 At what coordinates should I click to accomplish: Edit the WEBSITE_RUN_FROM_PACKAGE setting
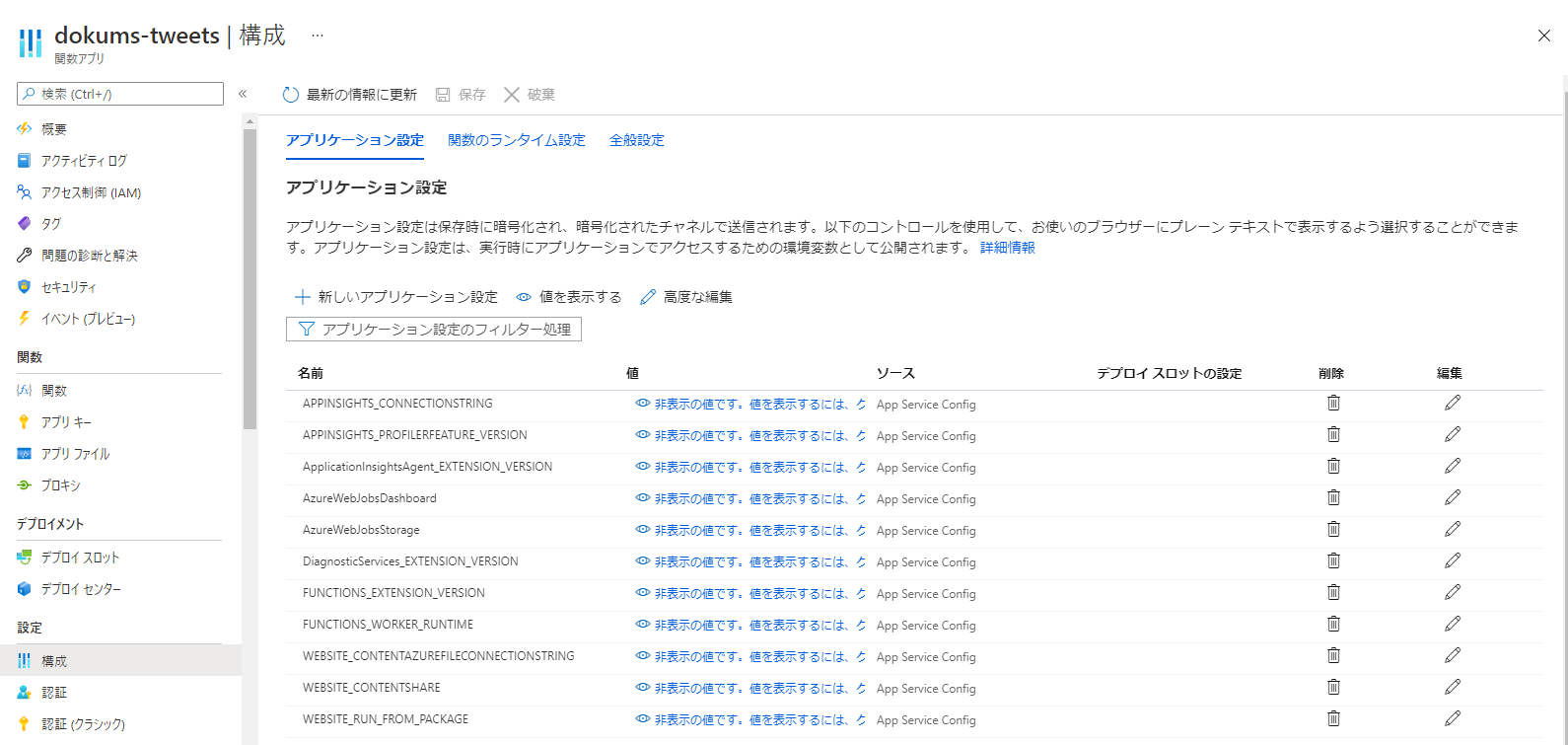1453,718
